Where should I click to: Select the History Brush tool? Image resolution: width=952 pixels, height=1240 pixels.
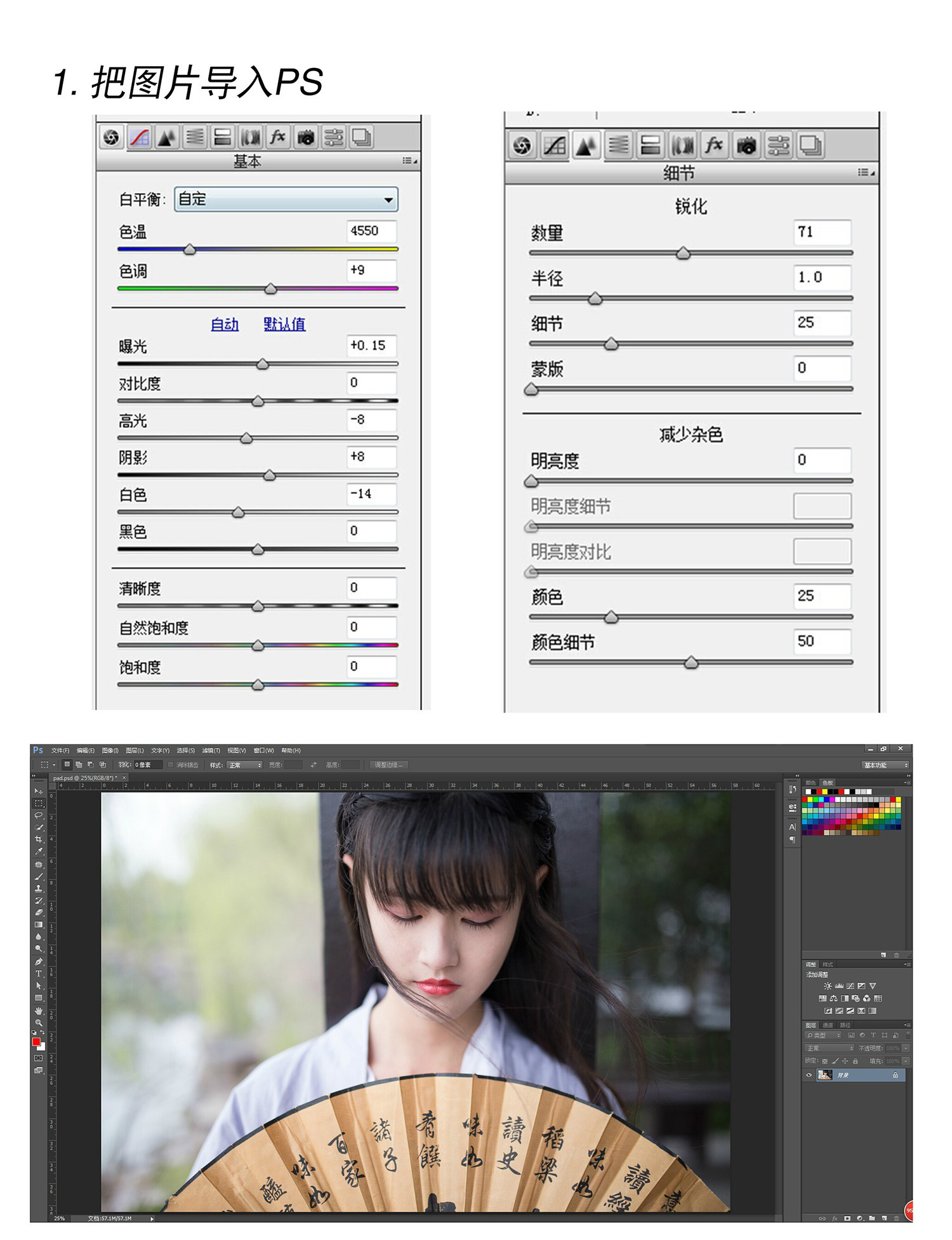[39, 900]
